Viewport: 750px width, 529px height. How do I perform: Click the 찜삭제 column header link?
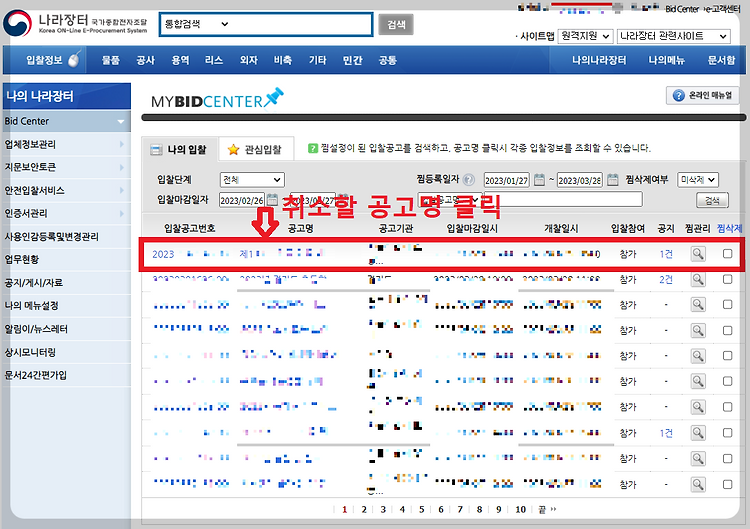pyautogui.click(x=729, y=229)
